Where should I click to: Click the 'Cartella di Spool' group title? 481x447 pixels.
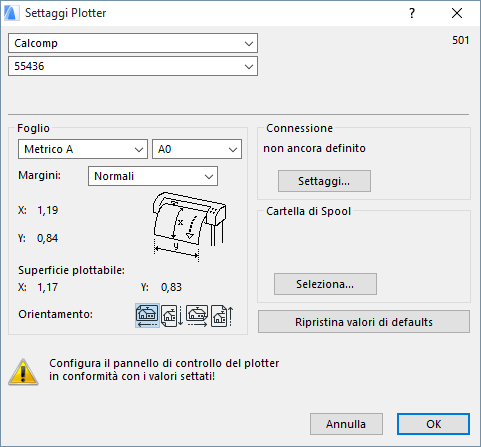tap(308, 211)
